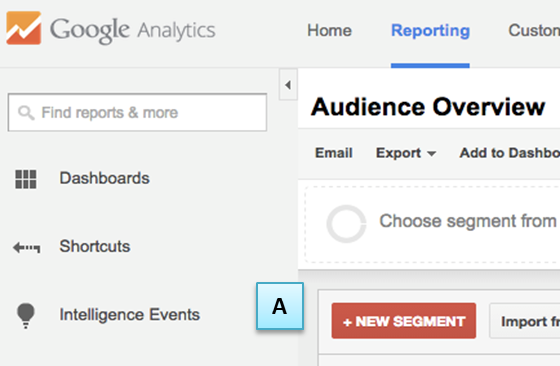Click Add to Dashboard
560x366 pixels.
tap(510, 153)
